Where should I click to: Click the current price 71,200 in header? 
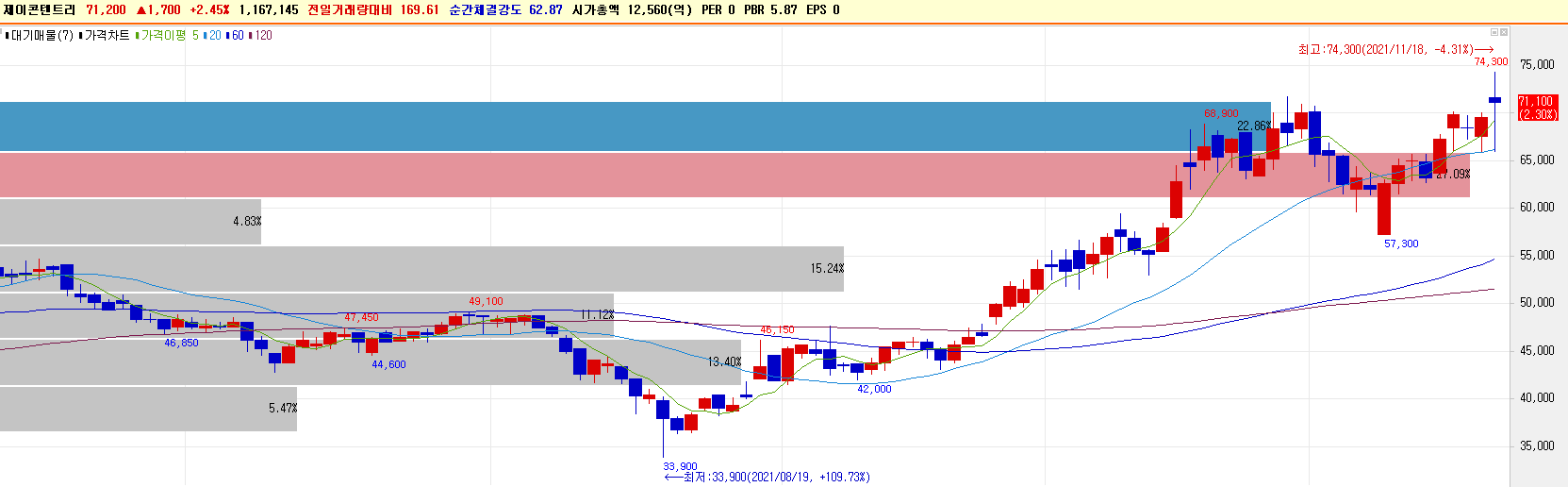point(106,9)
